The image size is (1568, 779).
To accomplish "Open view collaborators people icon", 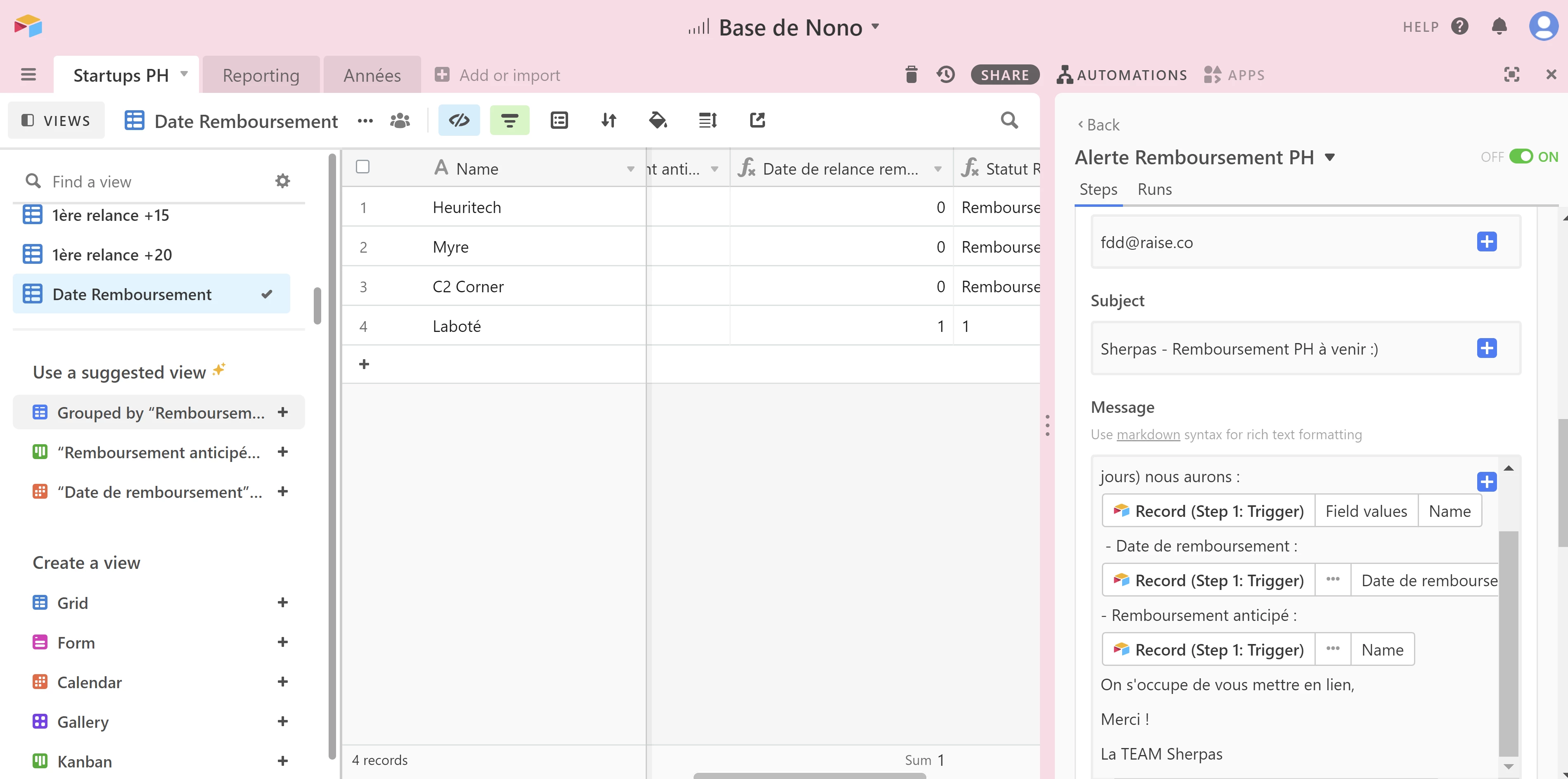I will (x=399, y=121).
